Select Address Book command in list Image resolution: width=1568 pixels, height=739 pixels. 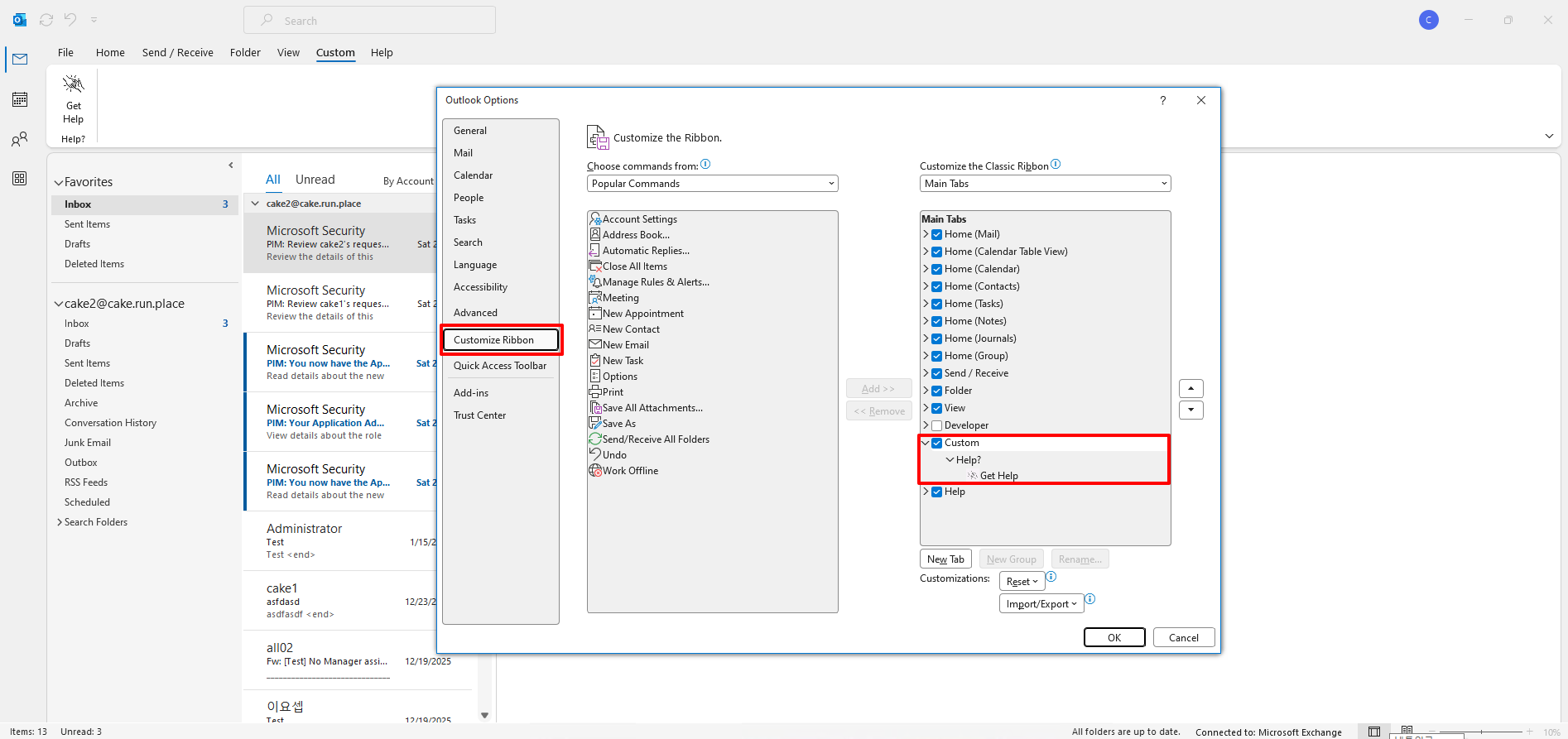click(x=629, y=235)
